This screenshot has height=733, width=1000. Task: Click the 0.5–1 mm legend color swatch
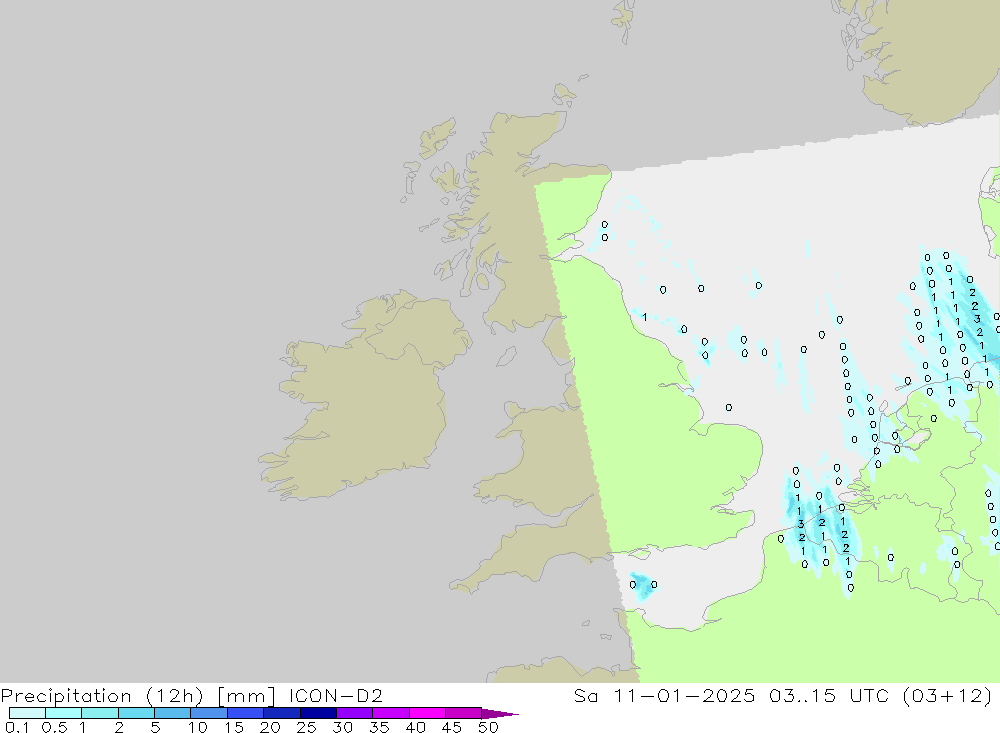pos(63,713)
